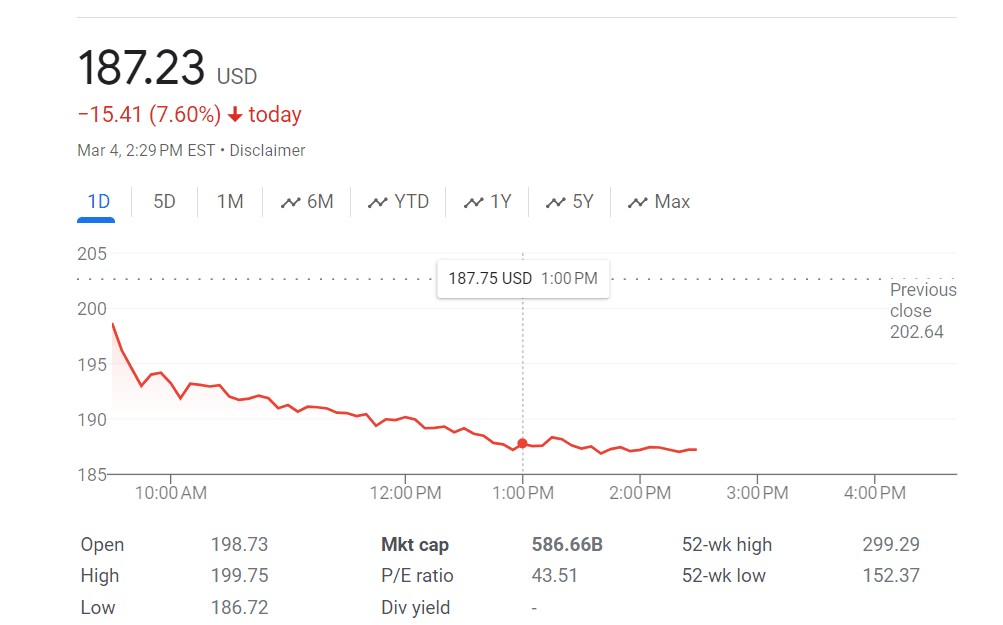The image size is (1003, 625).
Task: Click the red dot on chart
Action: (x=522, y=444)
